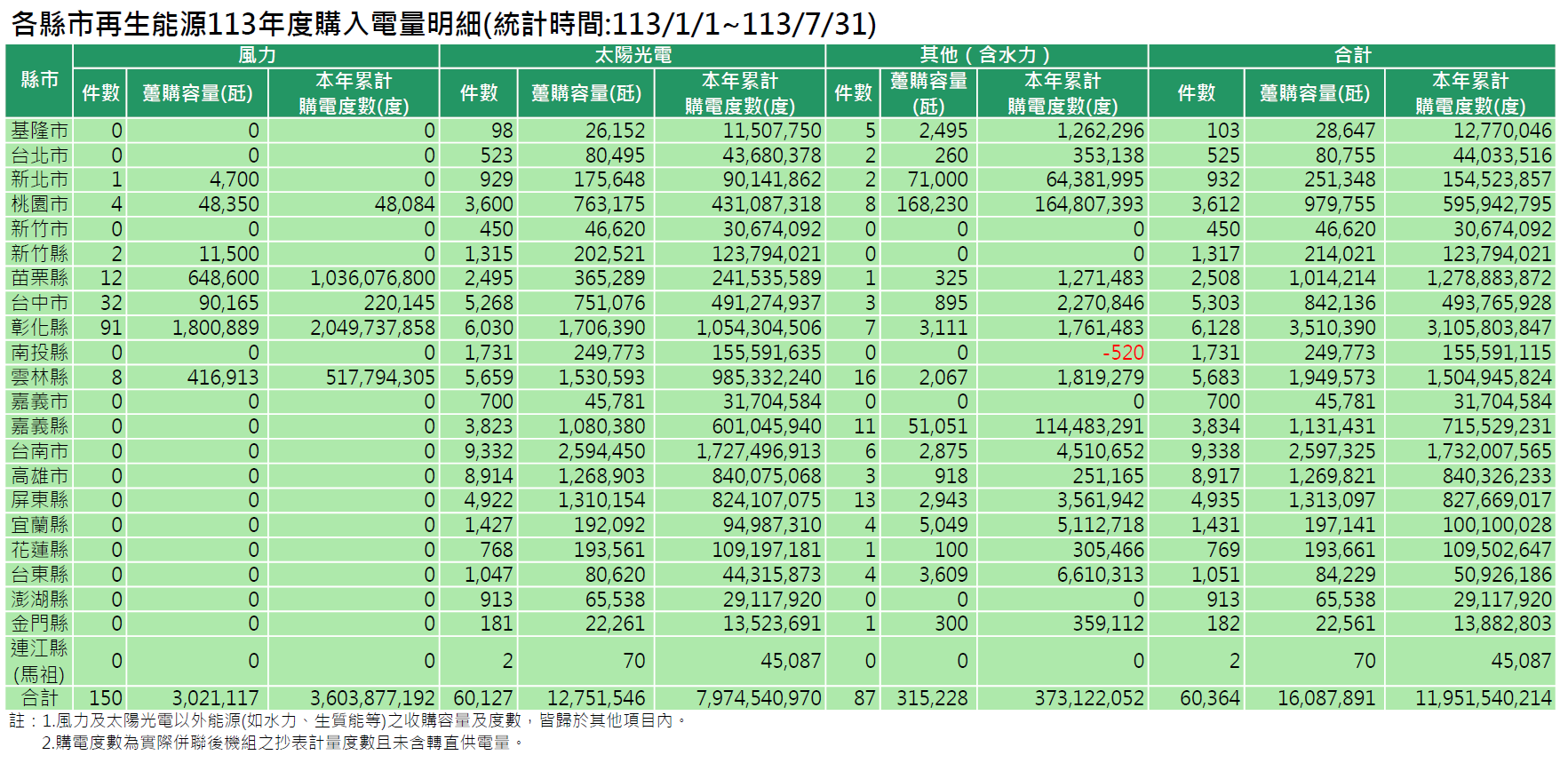Select the value 1,727,496,913 in 台南市 row

tap(759, 451)
